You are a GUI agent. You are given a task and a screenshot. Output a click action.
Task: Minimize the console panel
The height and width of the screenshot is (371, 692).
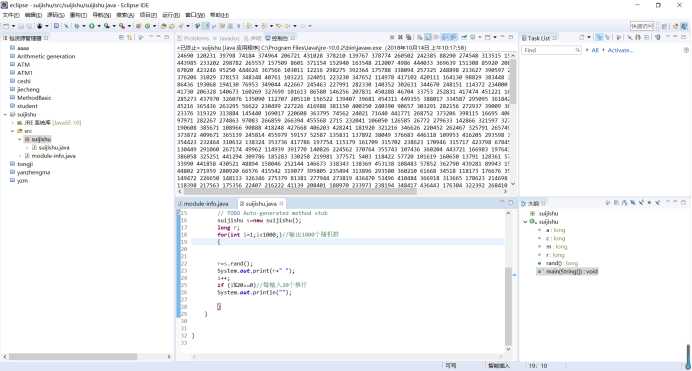502,37
